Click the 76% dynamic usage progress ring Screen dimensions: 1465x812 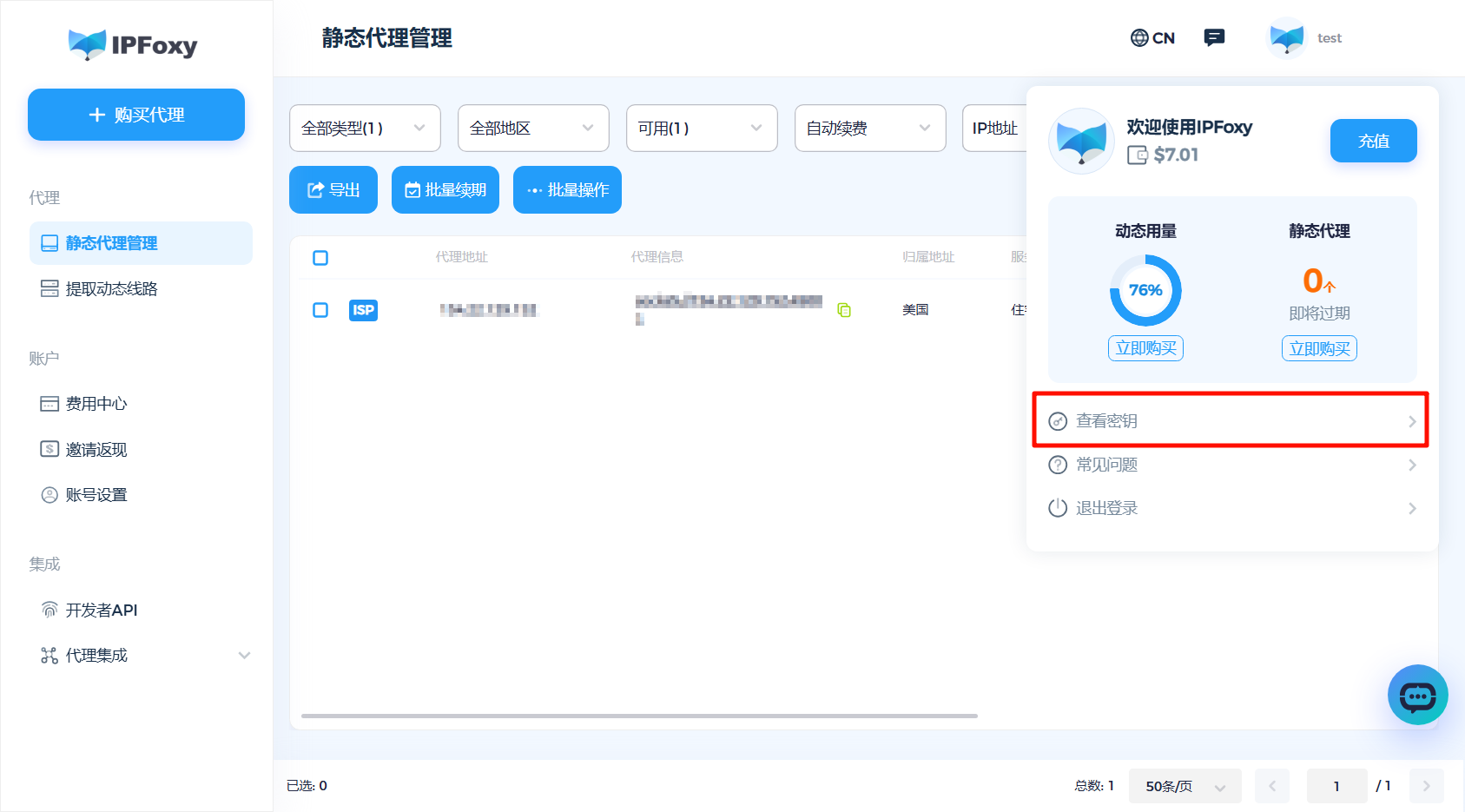click(x=1145, y=291)
